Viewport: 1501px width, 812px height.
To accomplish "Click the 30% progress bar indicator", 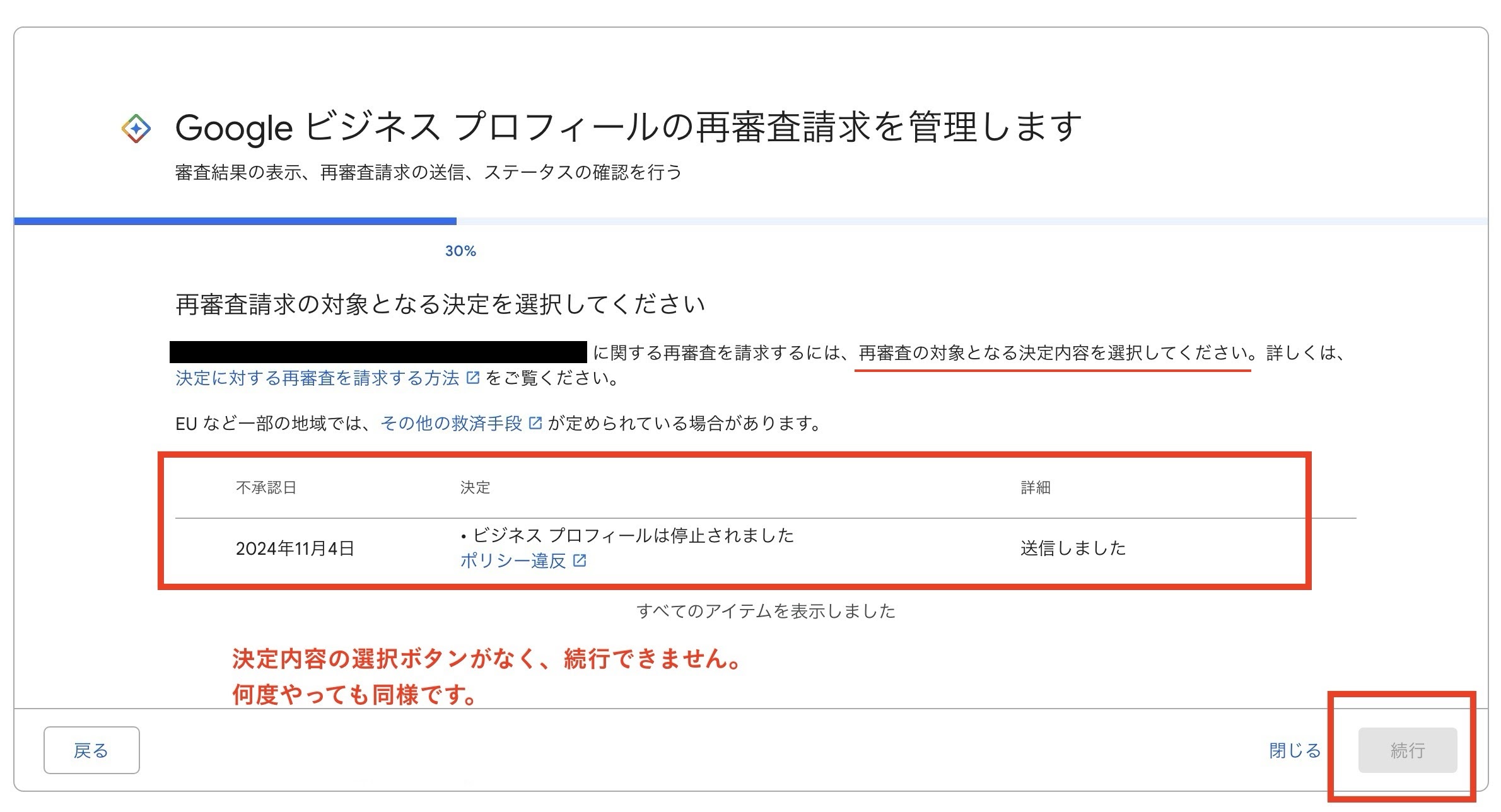I will [x=459, y=250].
